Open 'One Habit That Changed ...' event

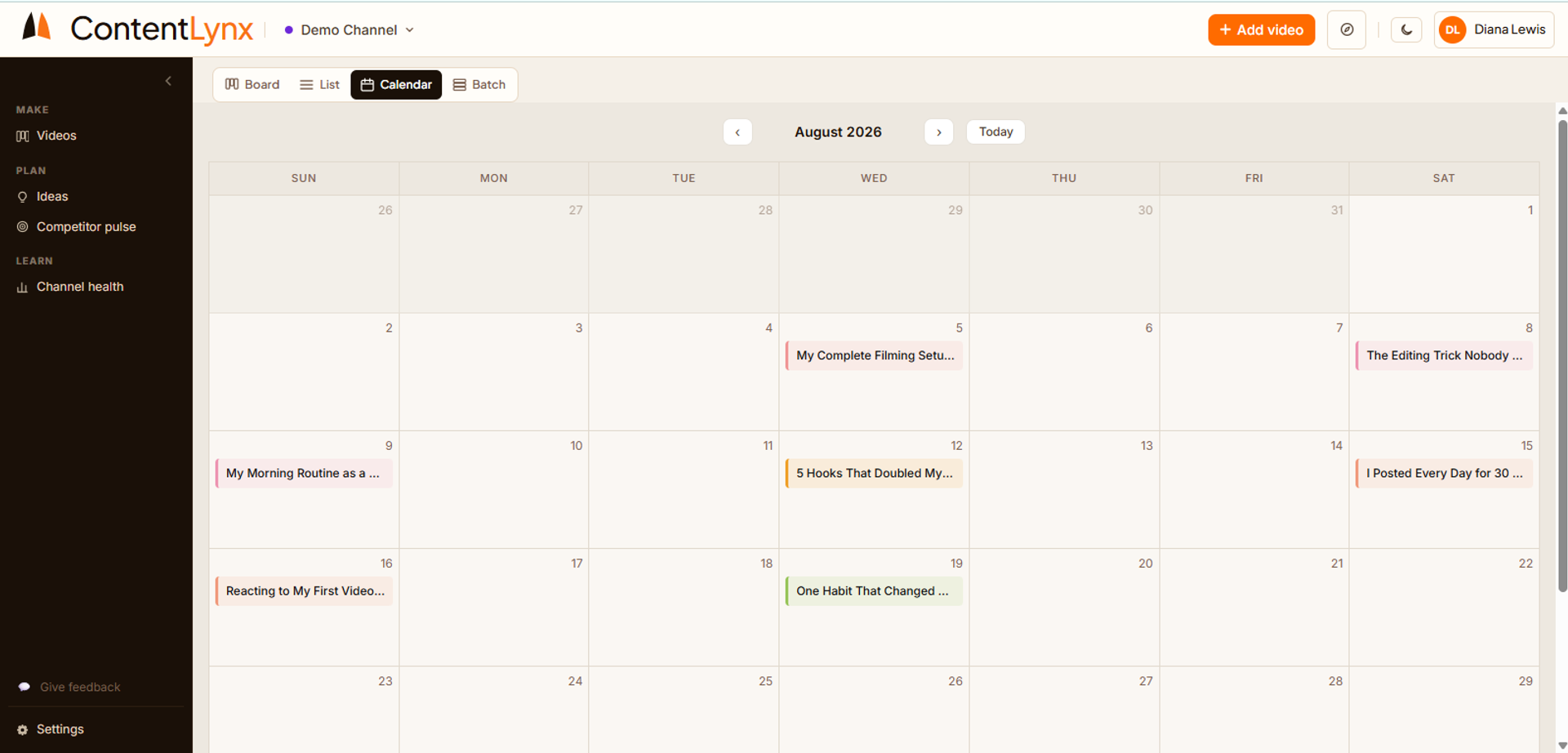(x=874, y=591)
